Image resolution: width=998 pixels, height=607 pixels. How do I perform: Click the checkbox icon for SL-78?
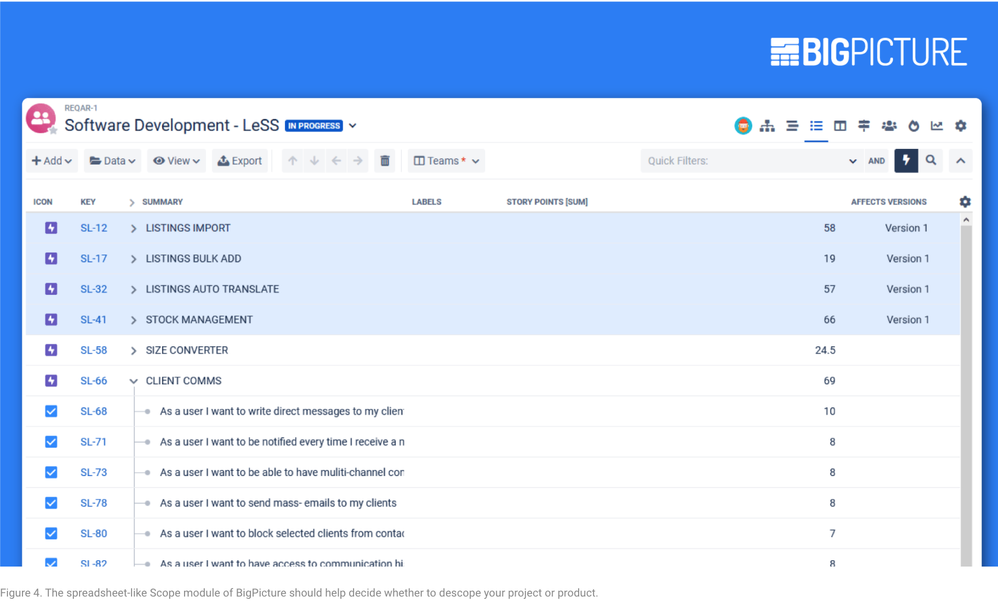pyautogui.click(x=51, y=503)
